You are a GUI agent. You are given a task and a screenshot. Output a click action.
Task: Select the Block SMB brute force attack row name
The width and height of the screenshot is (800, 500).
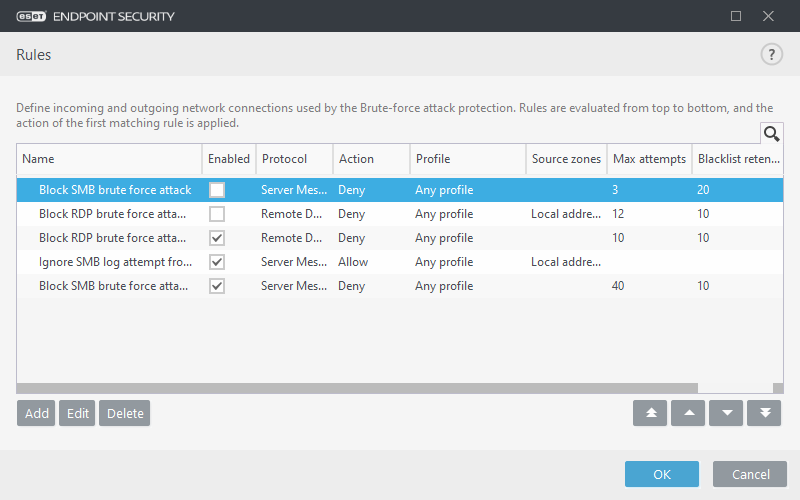[x=115, y=190]
